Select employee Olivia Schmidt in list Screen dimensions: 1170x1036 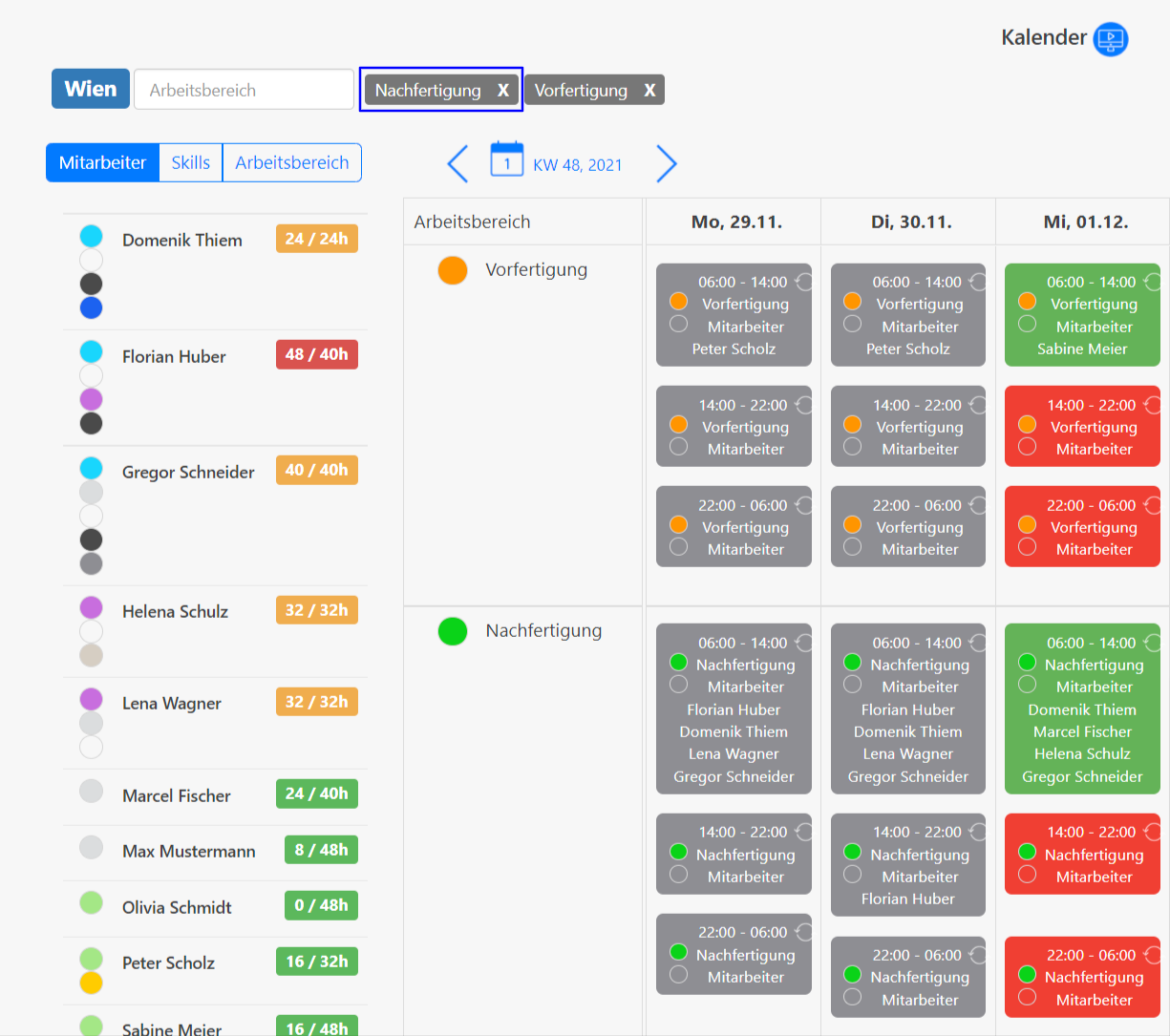coord(177,907)
